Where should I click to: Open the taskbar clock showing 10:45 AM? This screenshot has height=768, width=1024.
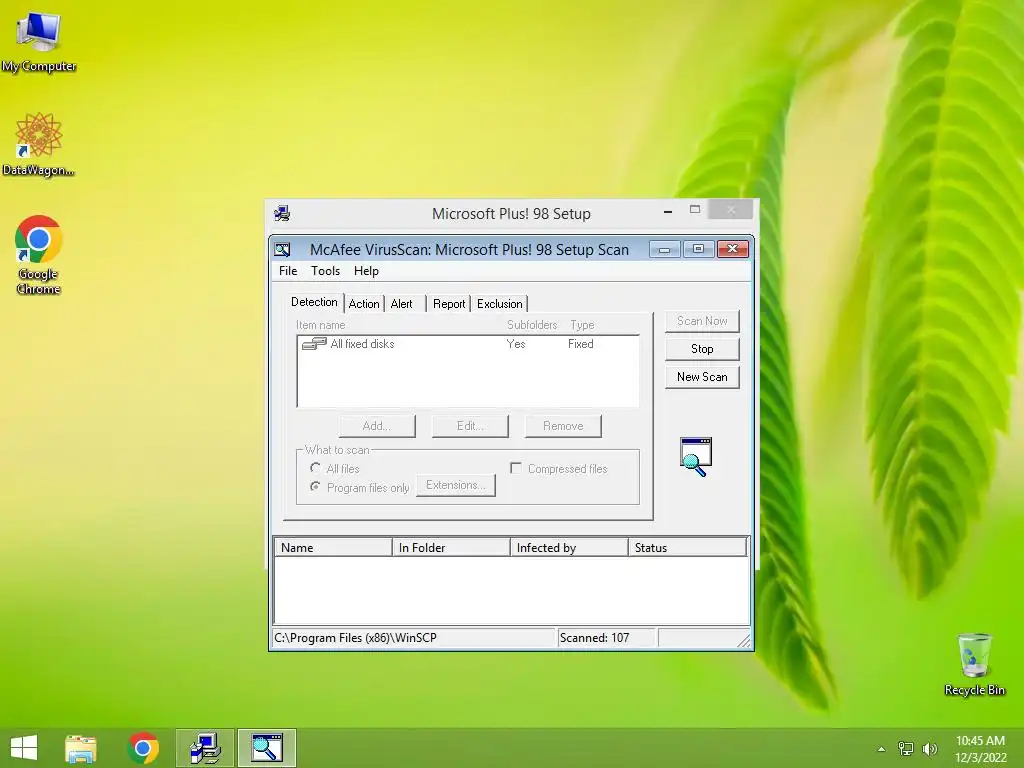(x=980, y=749)
